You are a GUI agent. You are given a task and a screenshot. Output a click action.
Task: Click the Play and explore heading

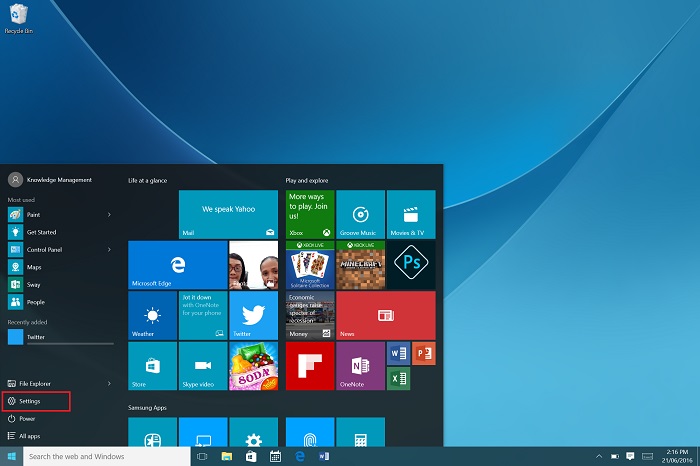click(x=307, y=180)
